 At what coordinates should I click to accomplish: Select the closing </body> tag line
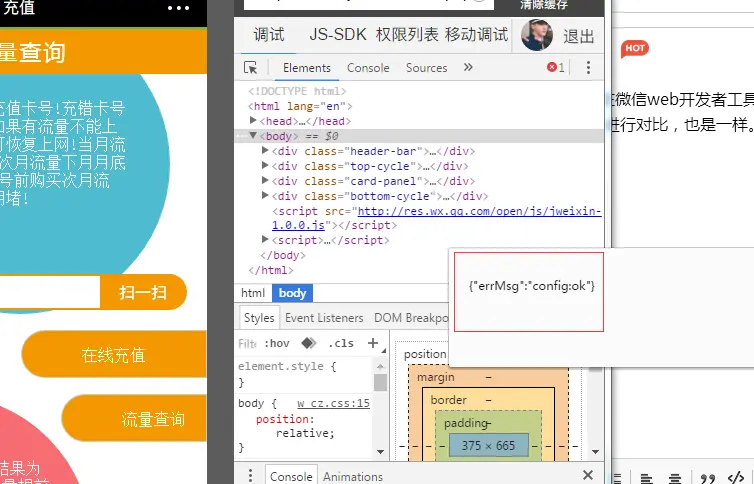point(283,255)
